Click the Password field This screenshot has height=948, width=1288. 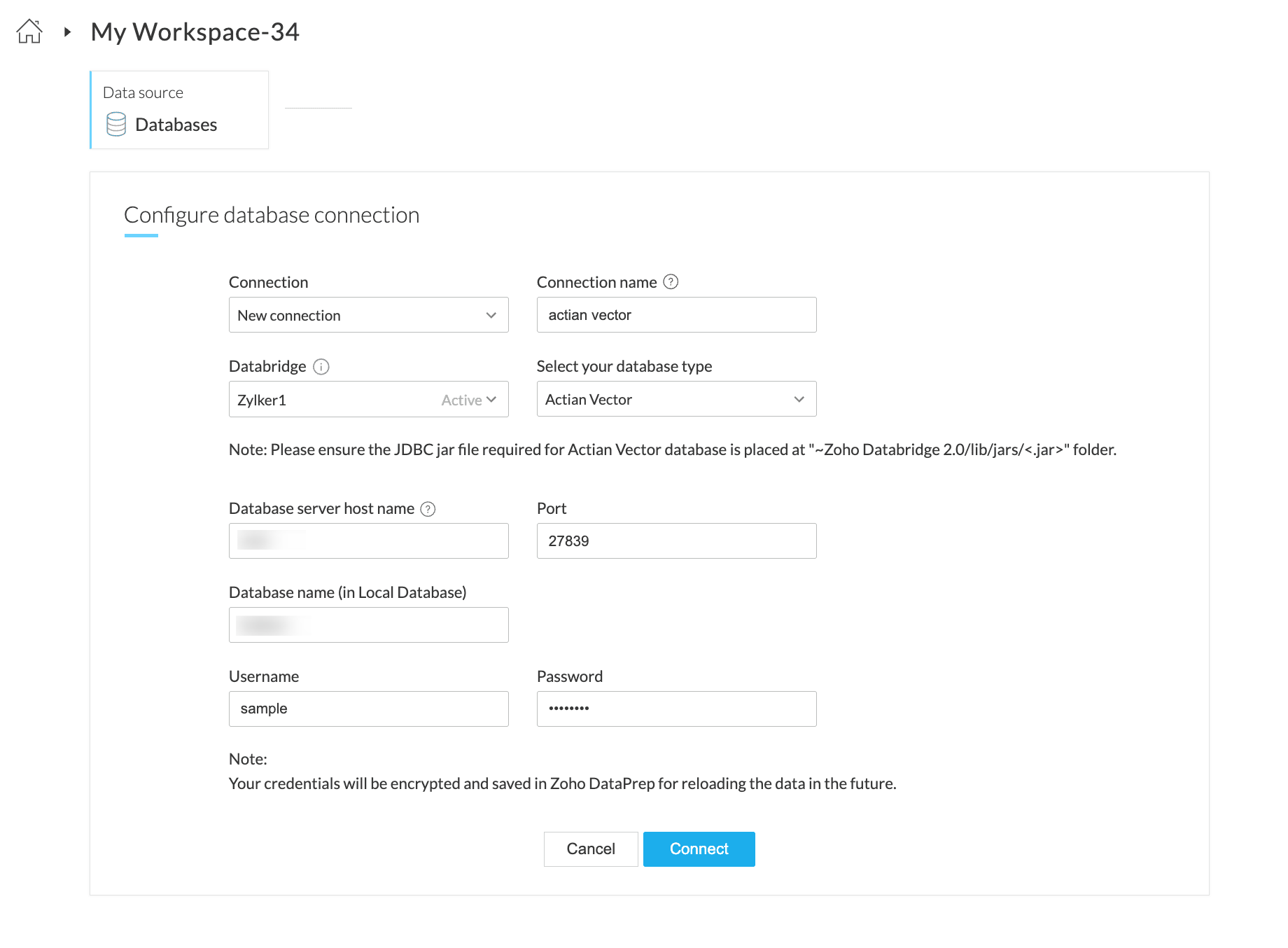[676, 709]
